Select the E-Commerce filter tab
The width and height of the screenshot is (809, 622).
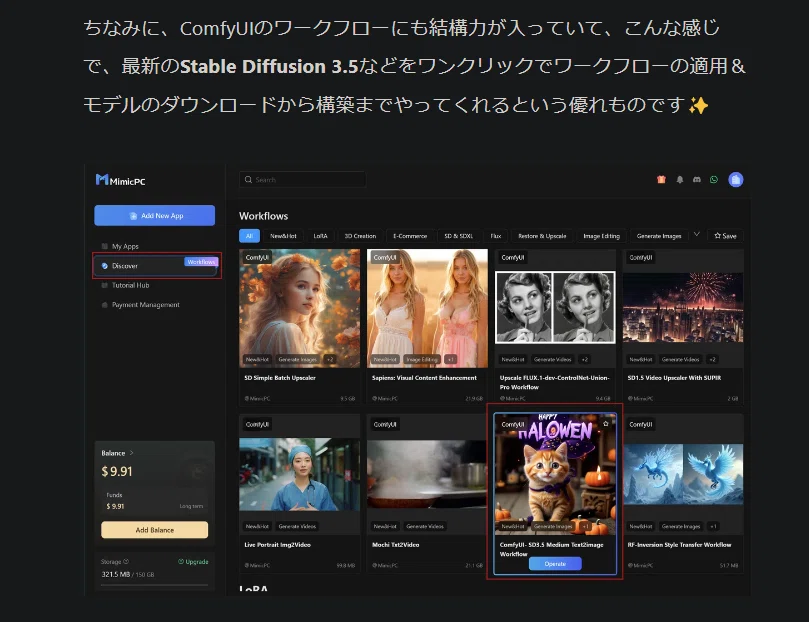(x=410, y=236)
